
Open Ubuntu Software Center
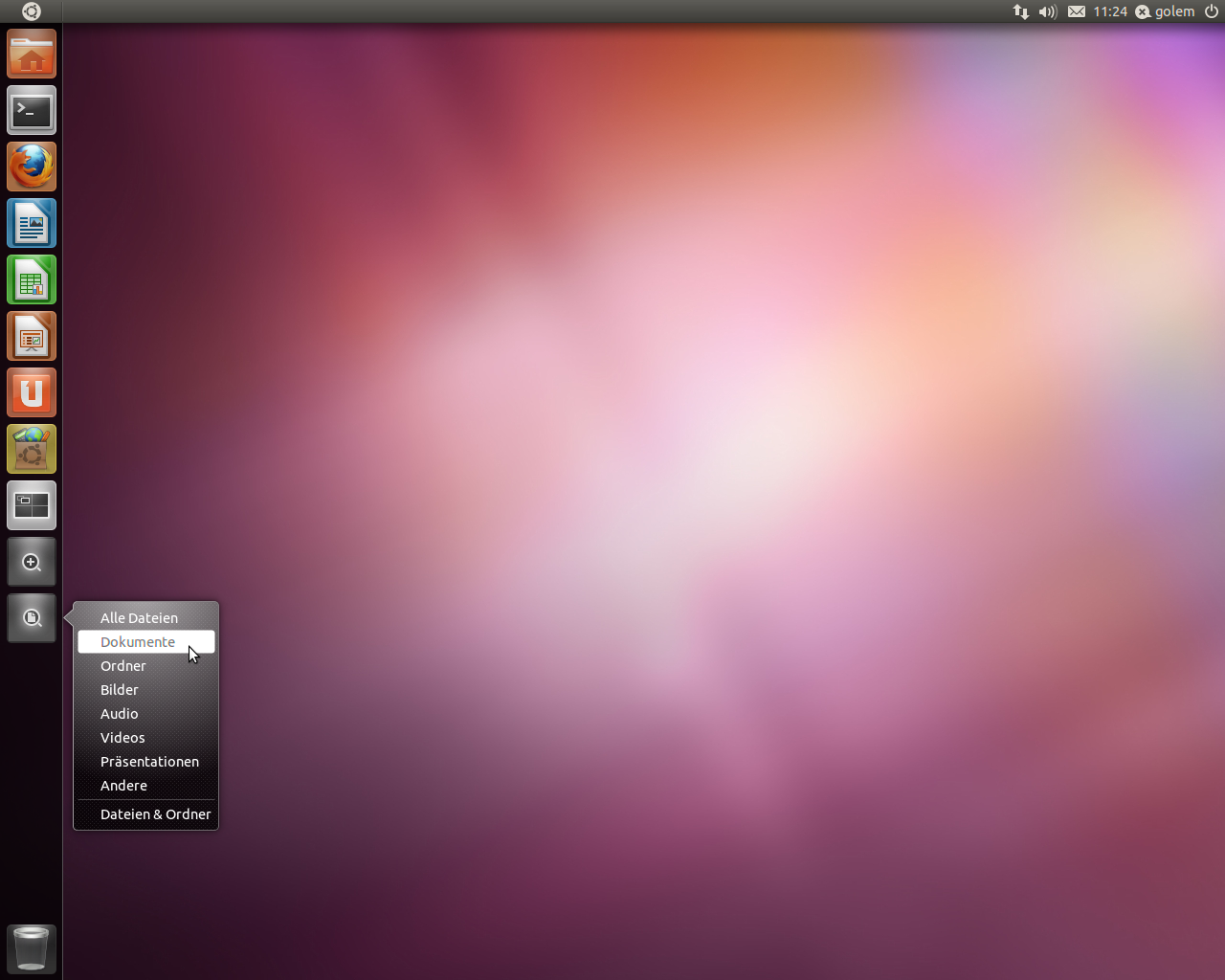pyautogui.click(x=32, y=450)
